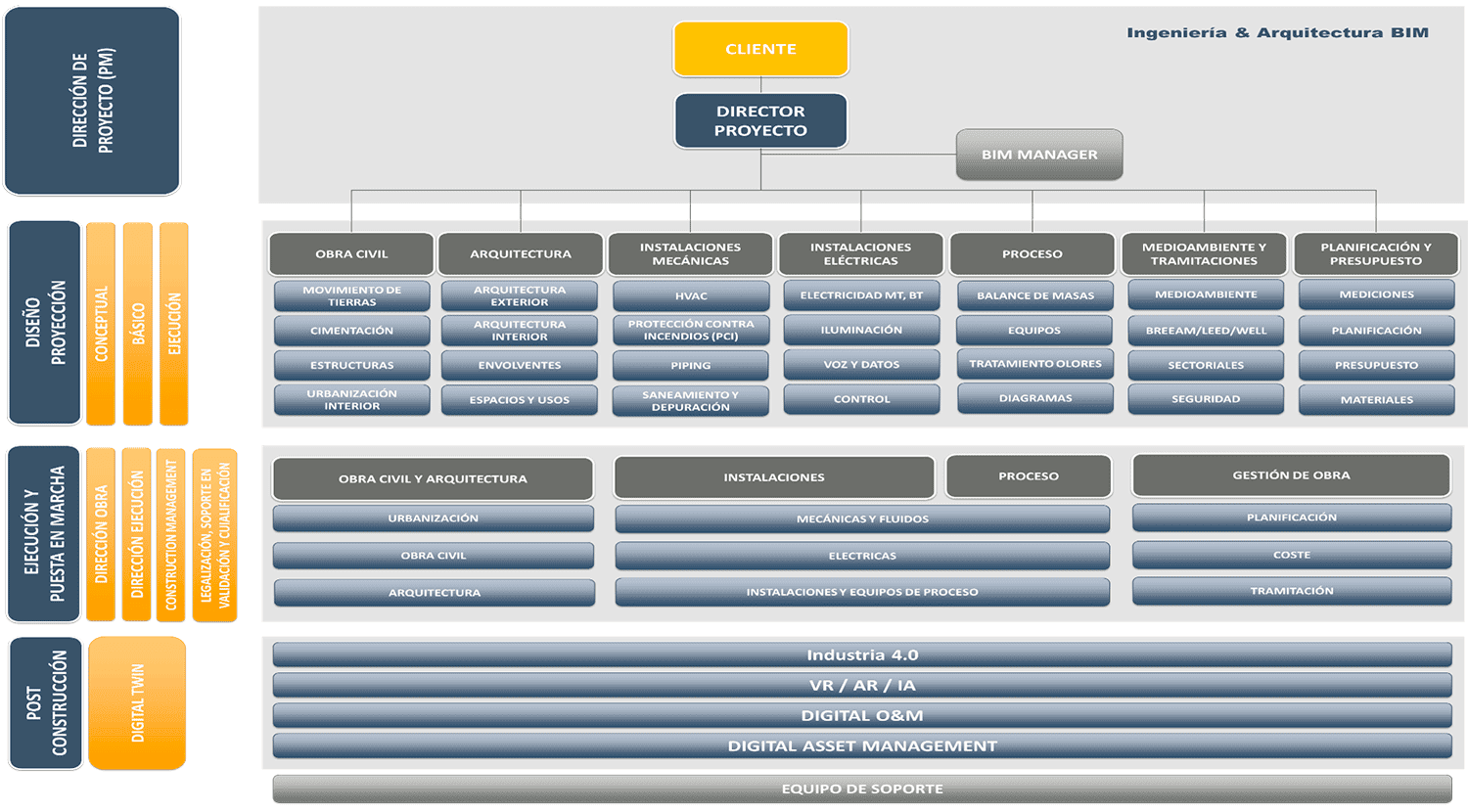Choose the ELECTRICIDAD MT, BT item
The image size is (1468, 812).
[861, 295]
